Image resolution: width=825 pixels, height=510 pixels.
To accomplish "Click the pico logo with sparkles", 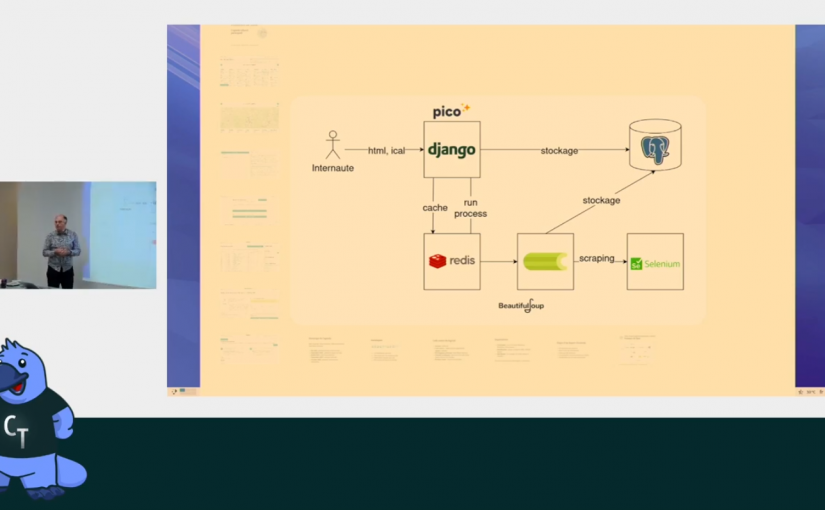I will (451, 110).
